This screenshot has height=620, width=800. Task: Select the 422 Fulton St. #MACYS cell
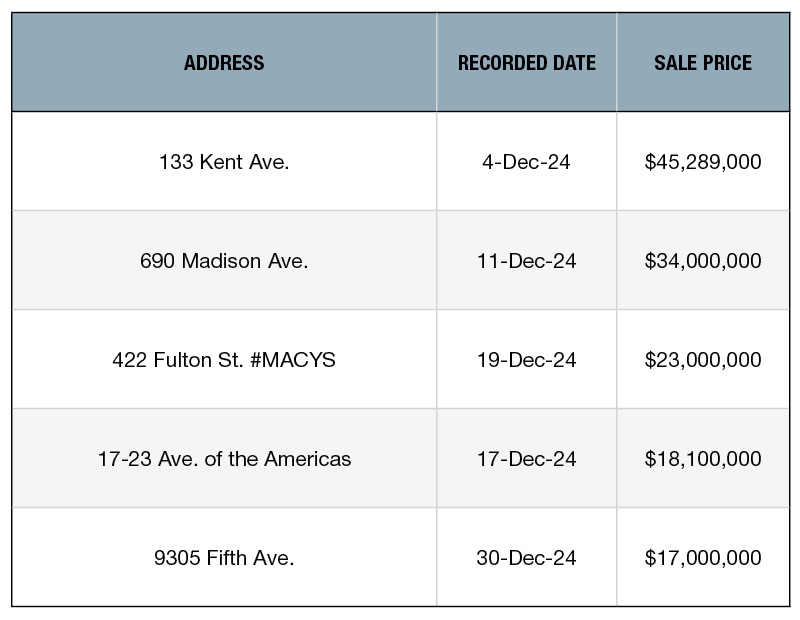point(224,360)
